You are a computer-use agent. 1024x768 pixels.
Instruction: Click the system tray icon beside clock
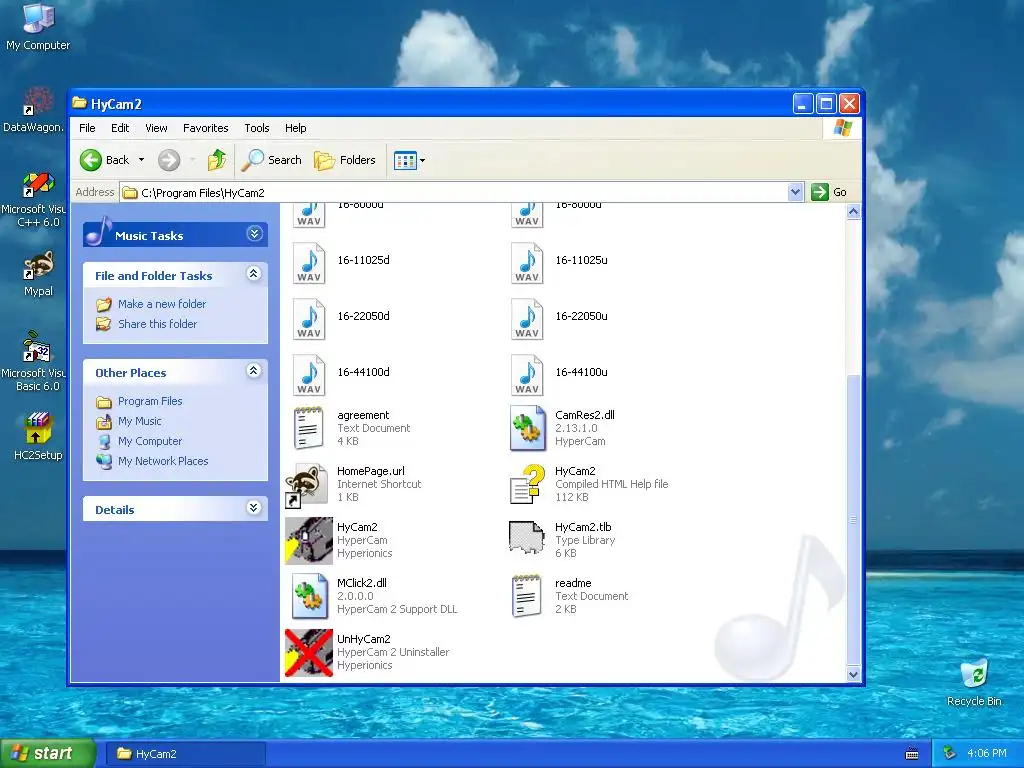coord(949,754)
